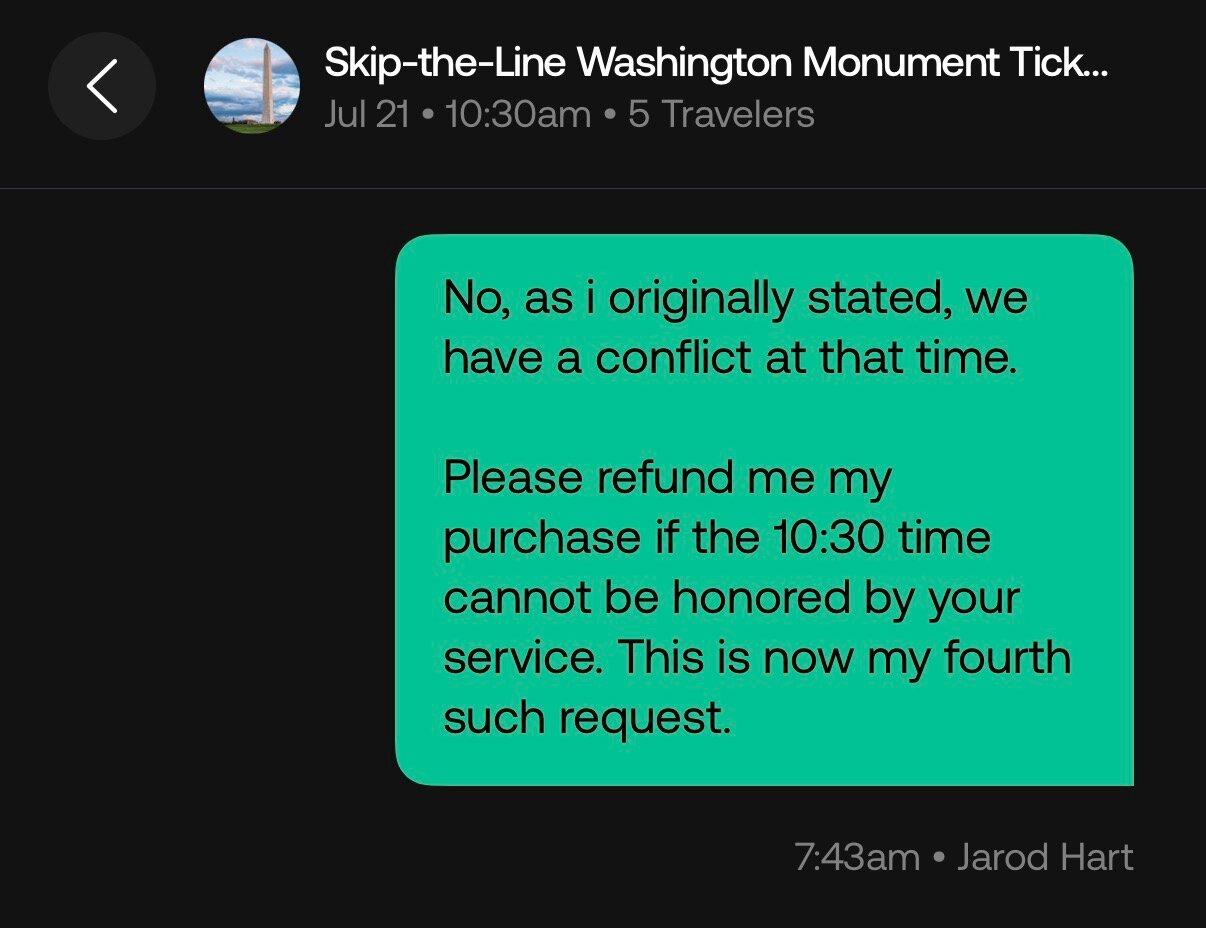Go back using the left chevron button
1206x928 pixels.
point(101,86)
